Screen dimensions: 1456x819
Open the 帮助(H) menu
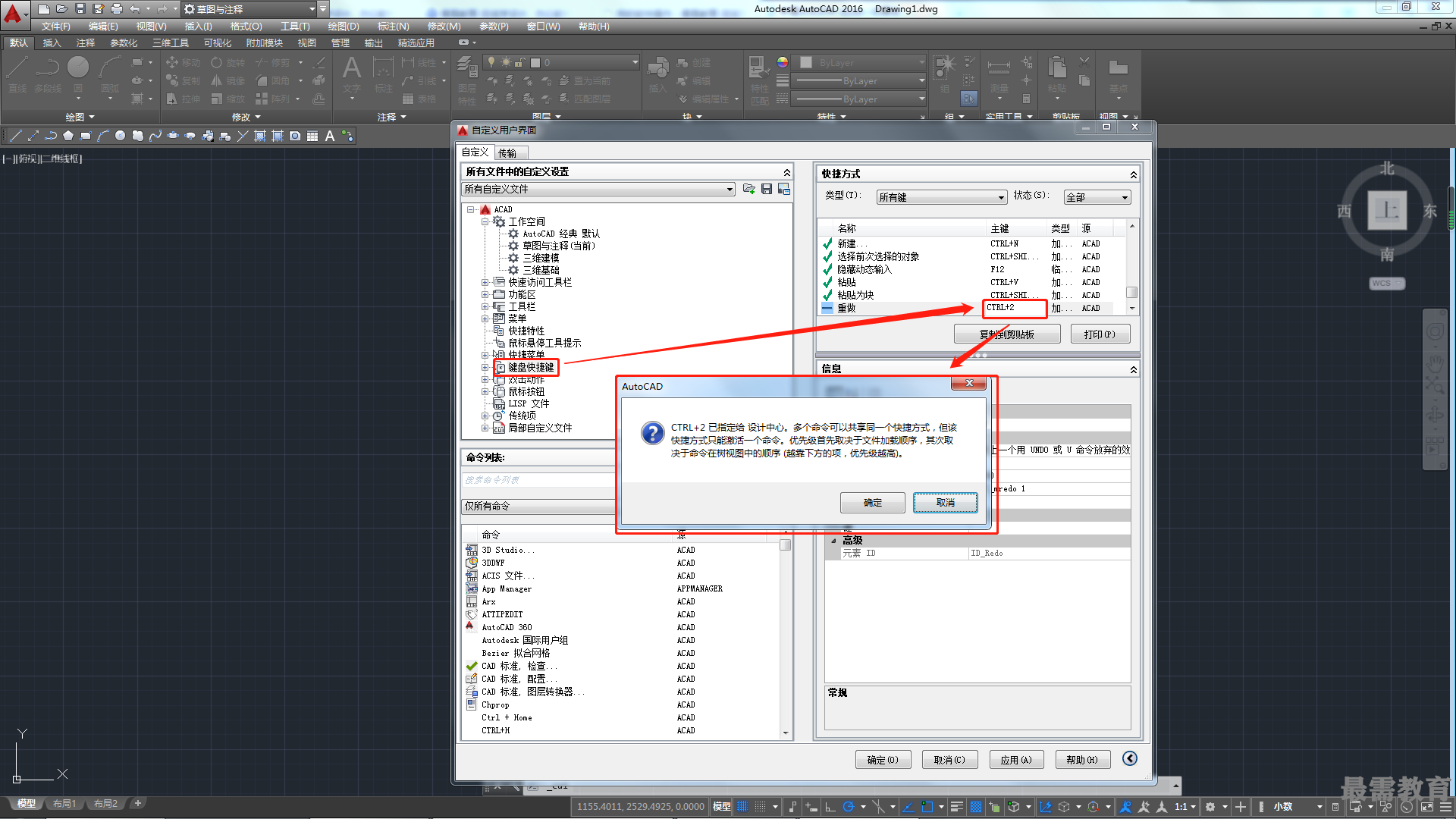[x=593, y=27]
